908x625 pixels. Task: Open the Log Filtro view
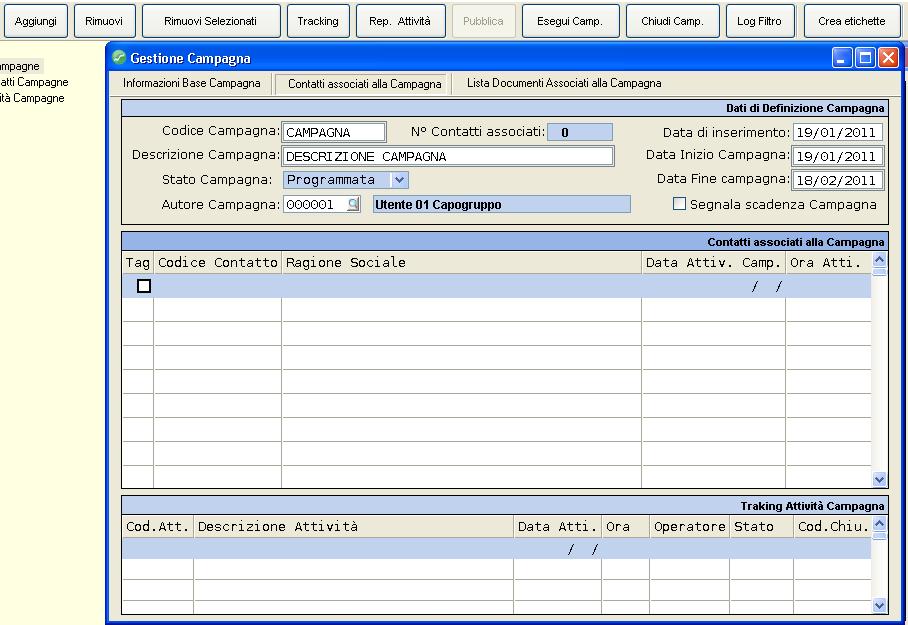(759, 21)
